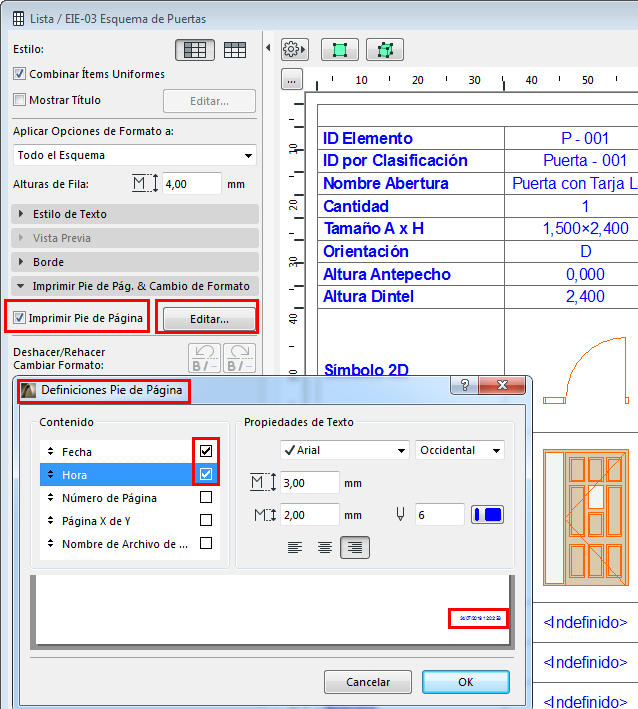Align footer text to the left

(x=295, y=548)
